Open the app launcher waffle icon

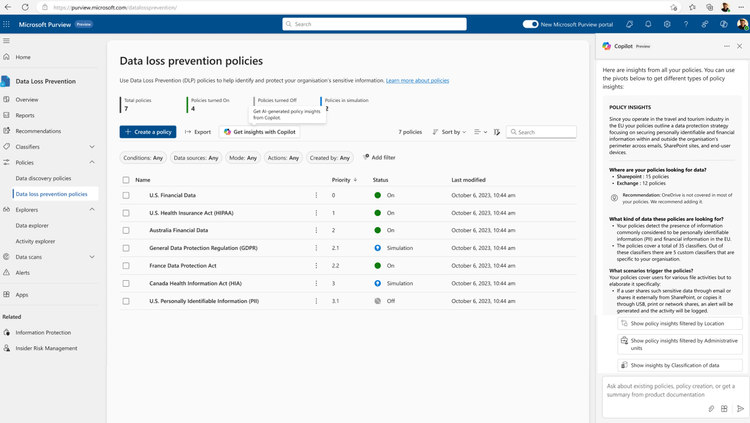click(6, 24)
